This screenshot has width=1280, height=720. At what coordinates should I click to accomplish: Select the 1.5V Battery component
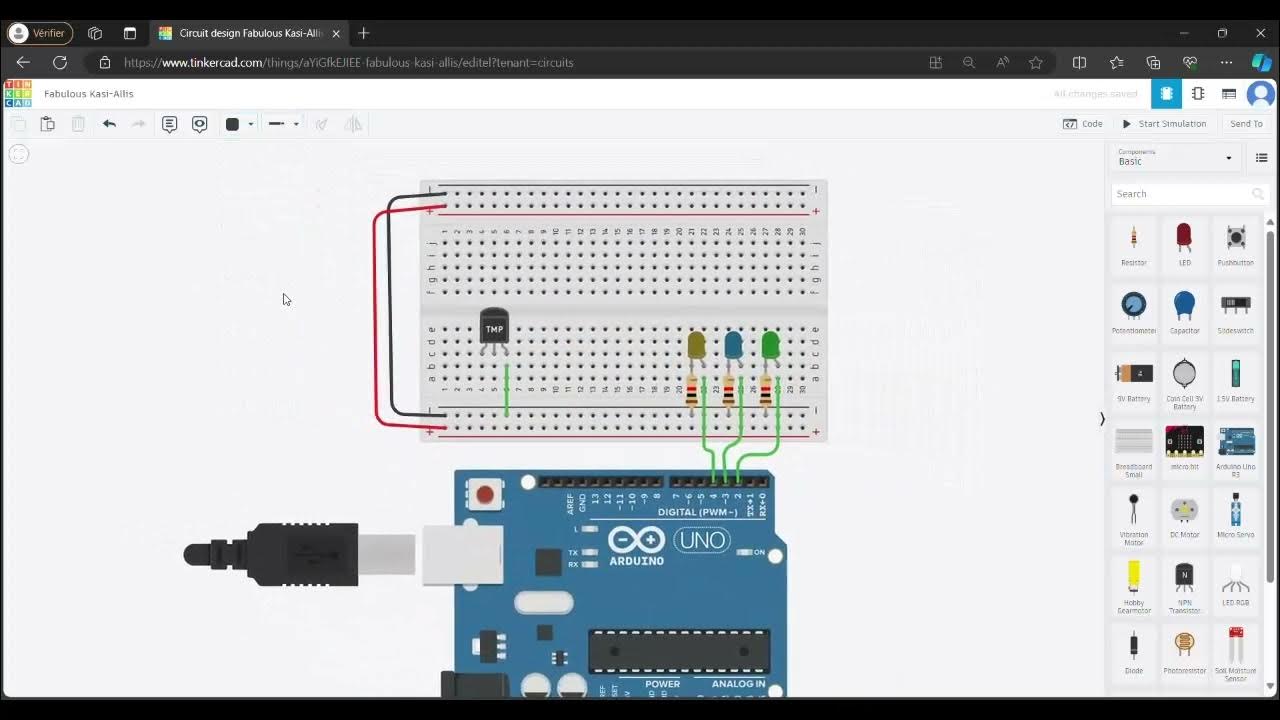coord(1236,380)
